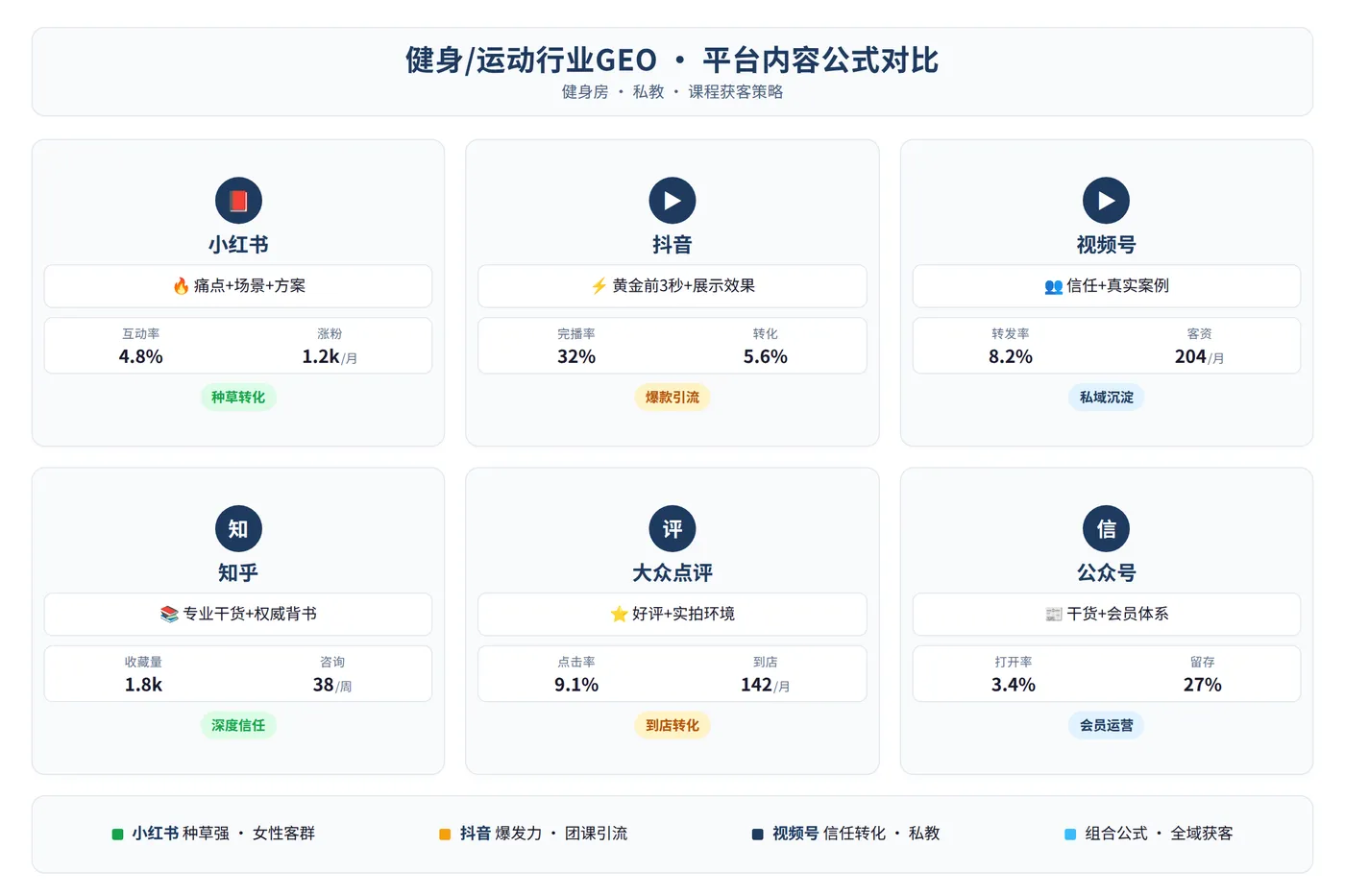Click the blue 会员运营 tag
Viewport: 1345px width, 896px height.
(1107, 726)
